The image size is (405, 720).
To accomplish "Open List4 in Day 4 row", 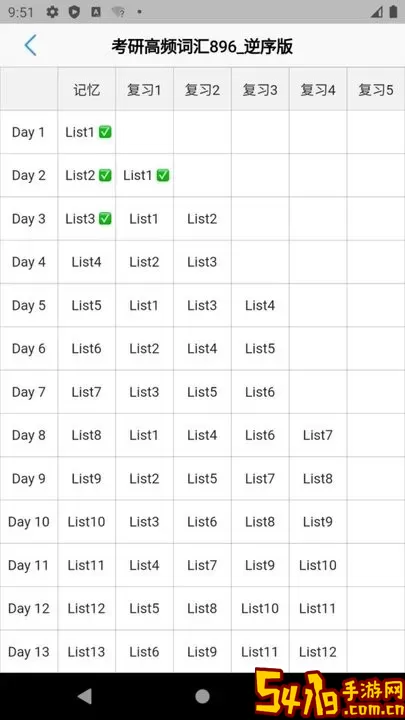I will click(86, 262).
